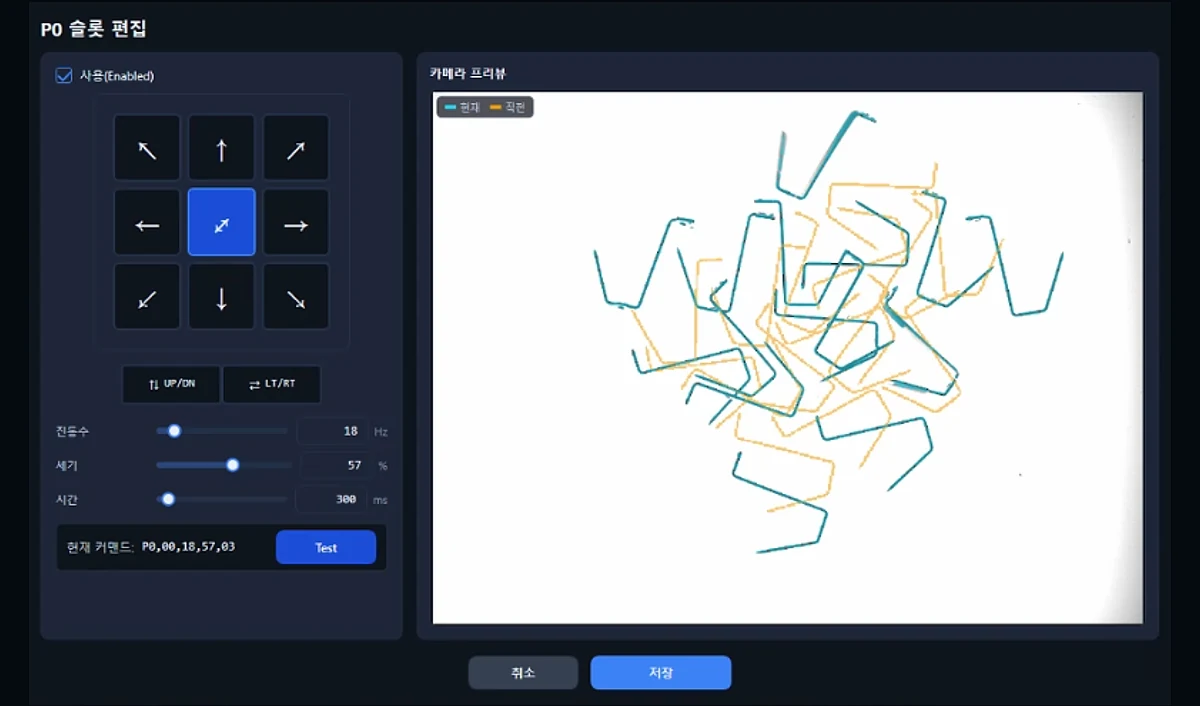Click the highlighted center direction button
Image resolution: width=1200 pixels, height=706 pixels.
222,223
